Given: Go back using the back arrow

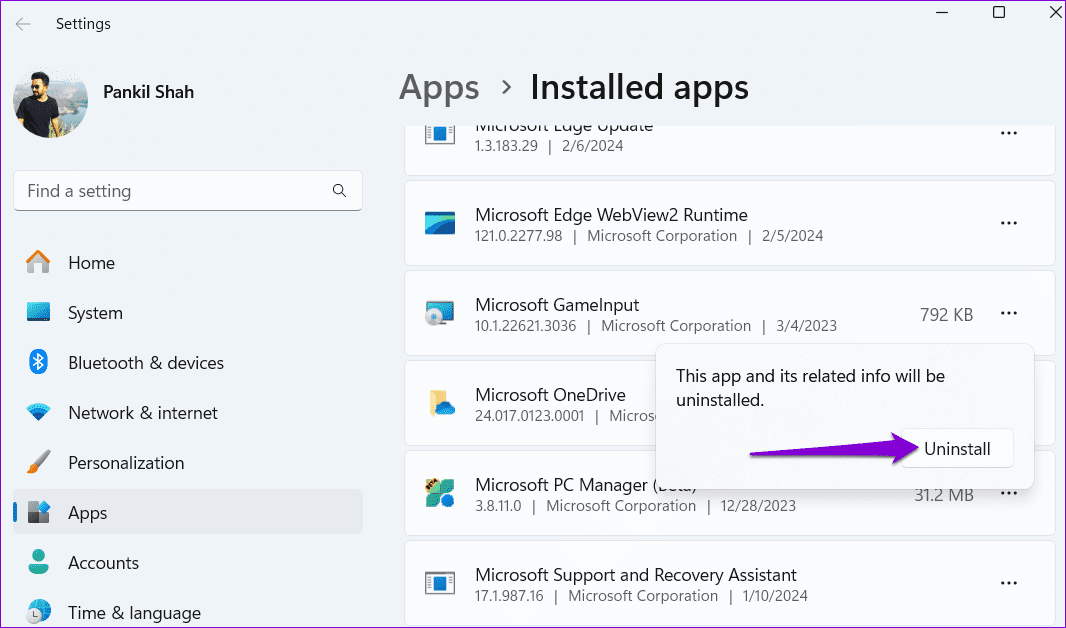Looking at the screenshot, I should point(22,23).
